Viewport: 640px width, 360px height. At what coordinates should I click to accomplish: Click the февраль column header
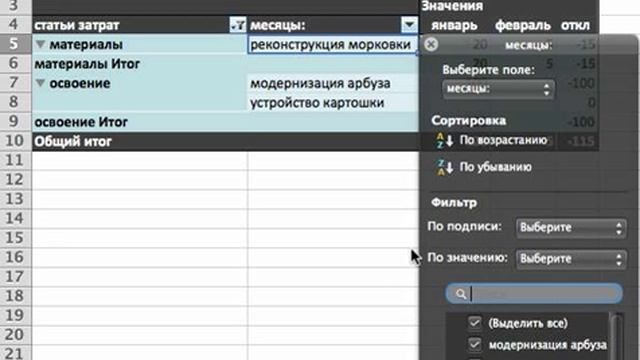[x=523, y=26]
